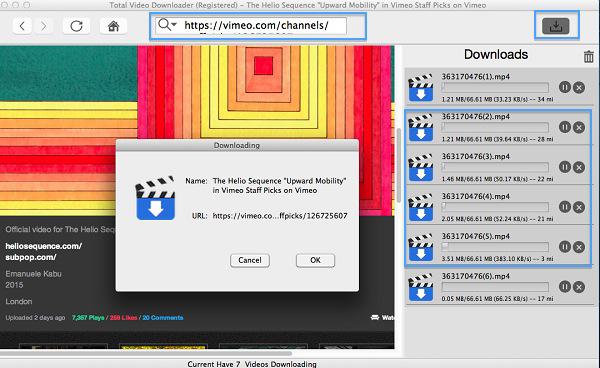
Task: Pause download of 363170476(5).mp4
Action: (565, 247)
